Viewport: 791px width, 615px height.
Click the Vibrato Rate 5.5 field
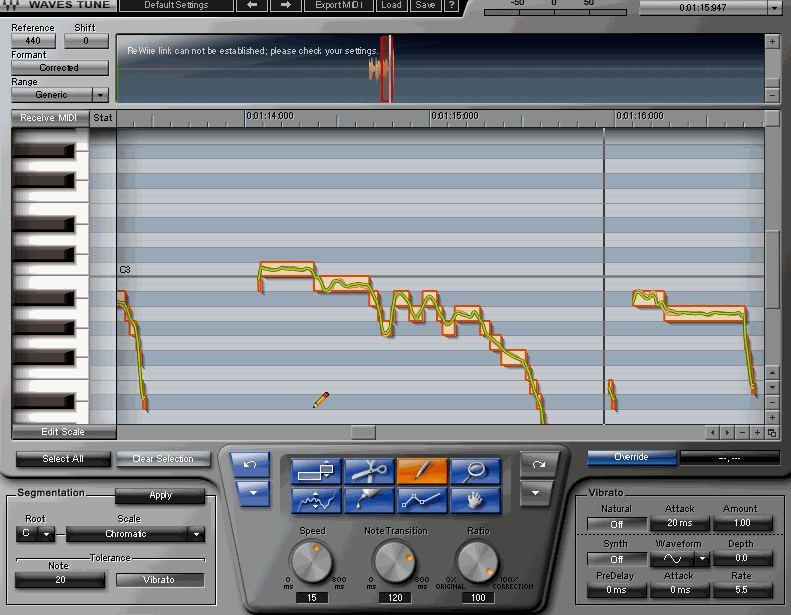742,590
